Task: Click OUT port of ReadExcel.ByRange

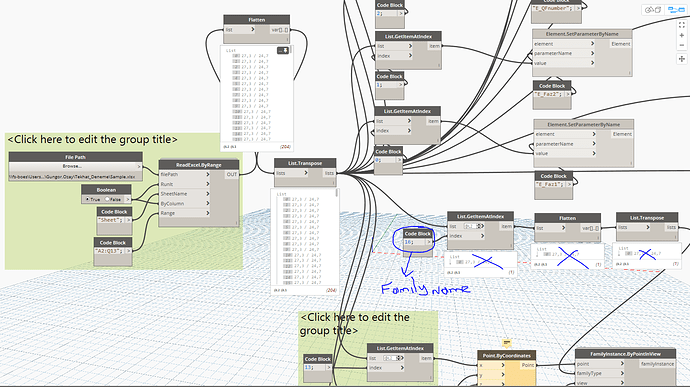Action: click(x=231, y=174)
